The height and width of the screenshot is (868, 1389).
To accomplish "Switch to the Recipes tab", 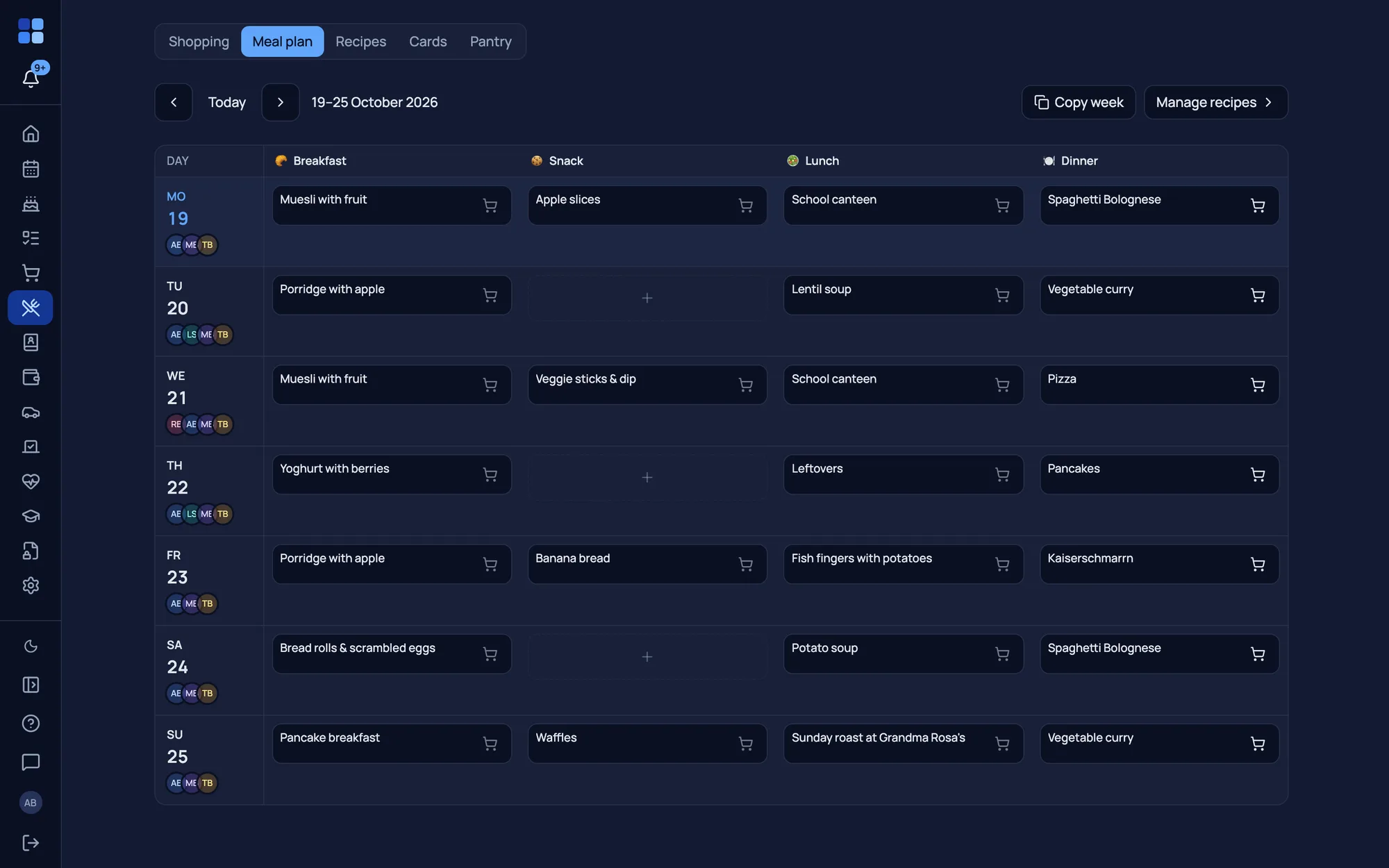I will [x=360, y=42].
